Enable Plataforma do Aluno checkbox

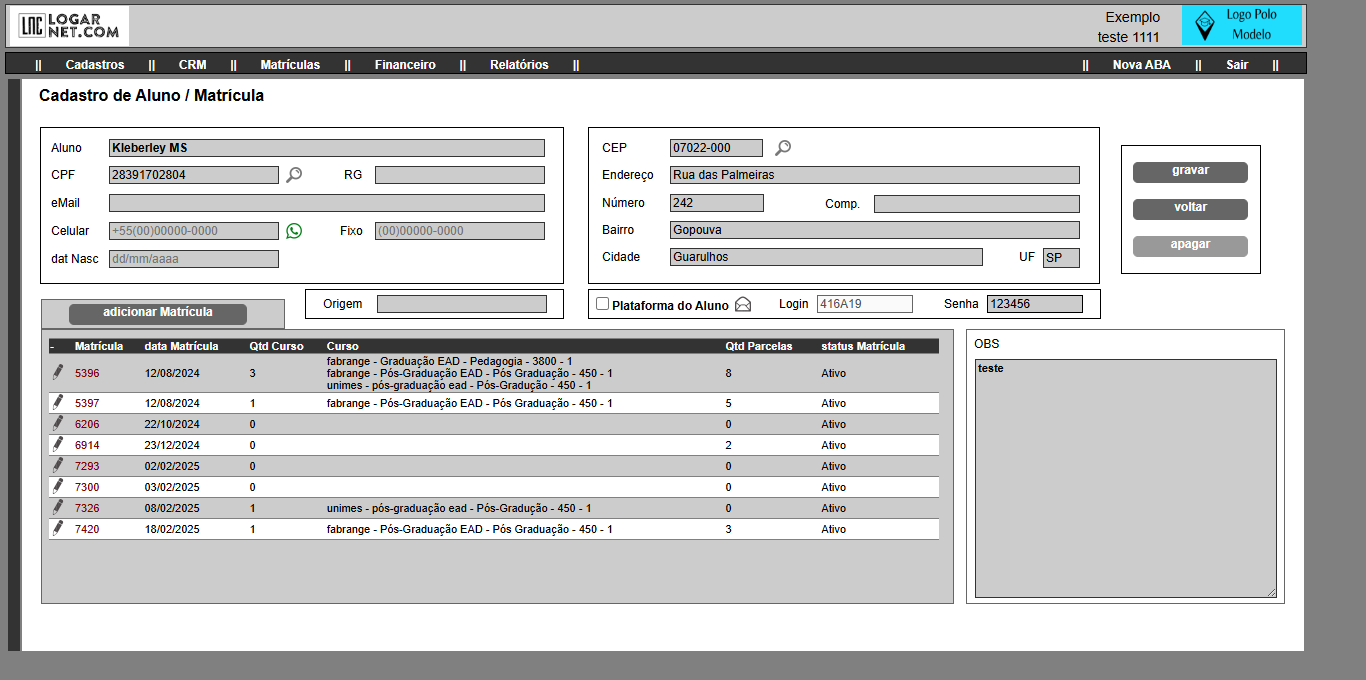(602, 304)
